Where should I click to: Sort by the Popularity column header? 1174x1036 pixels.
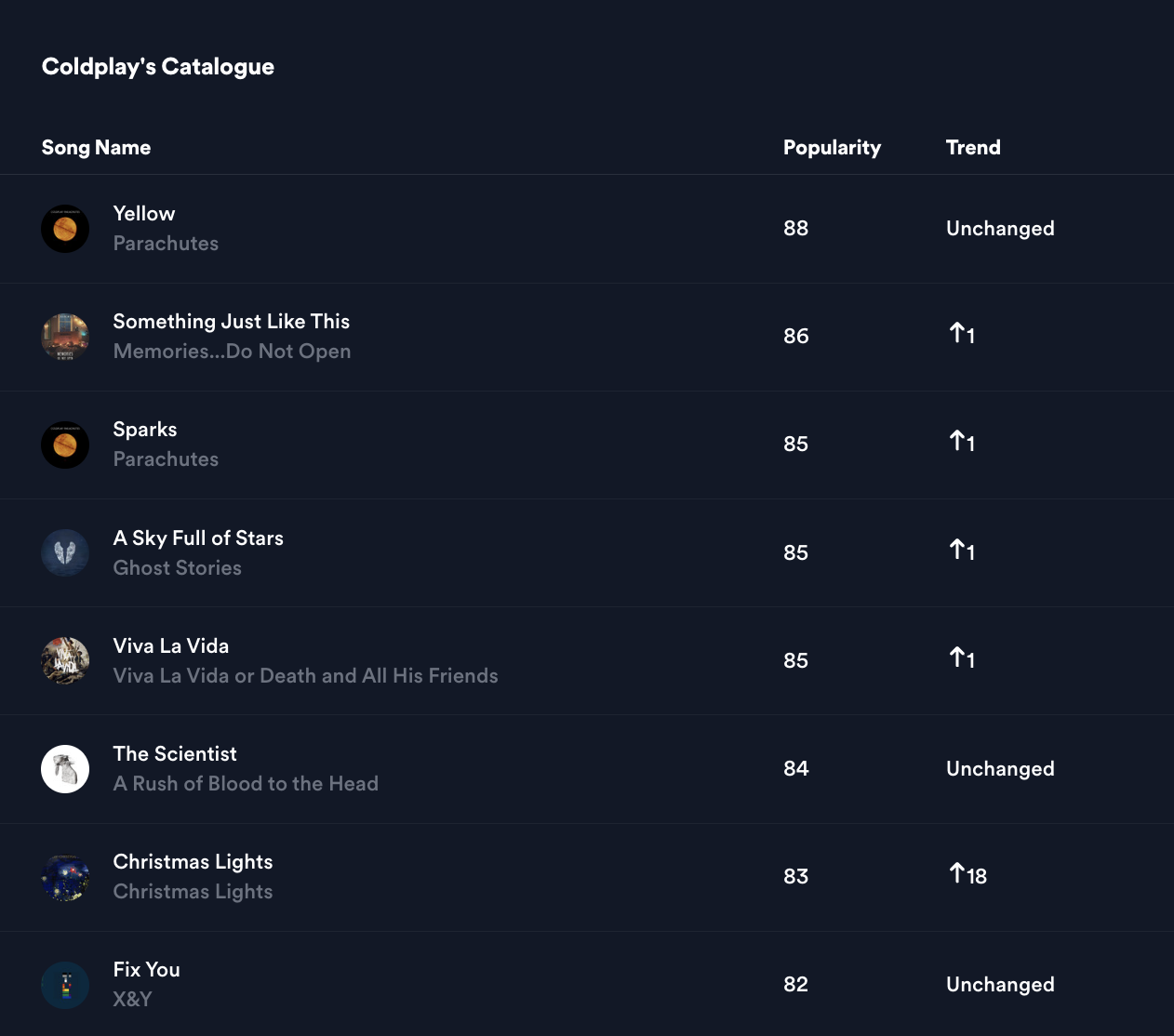(x=832, y=147)
